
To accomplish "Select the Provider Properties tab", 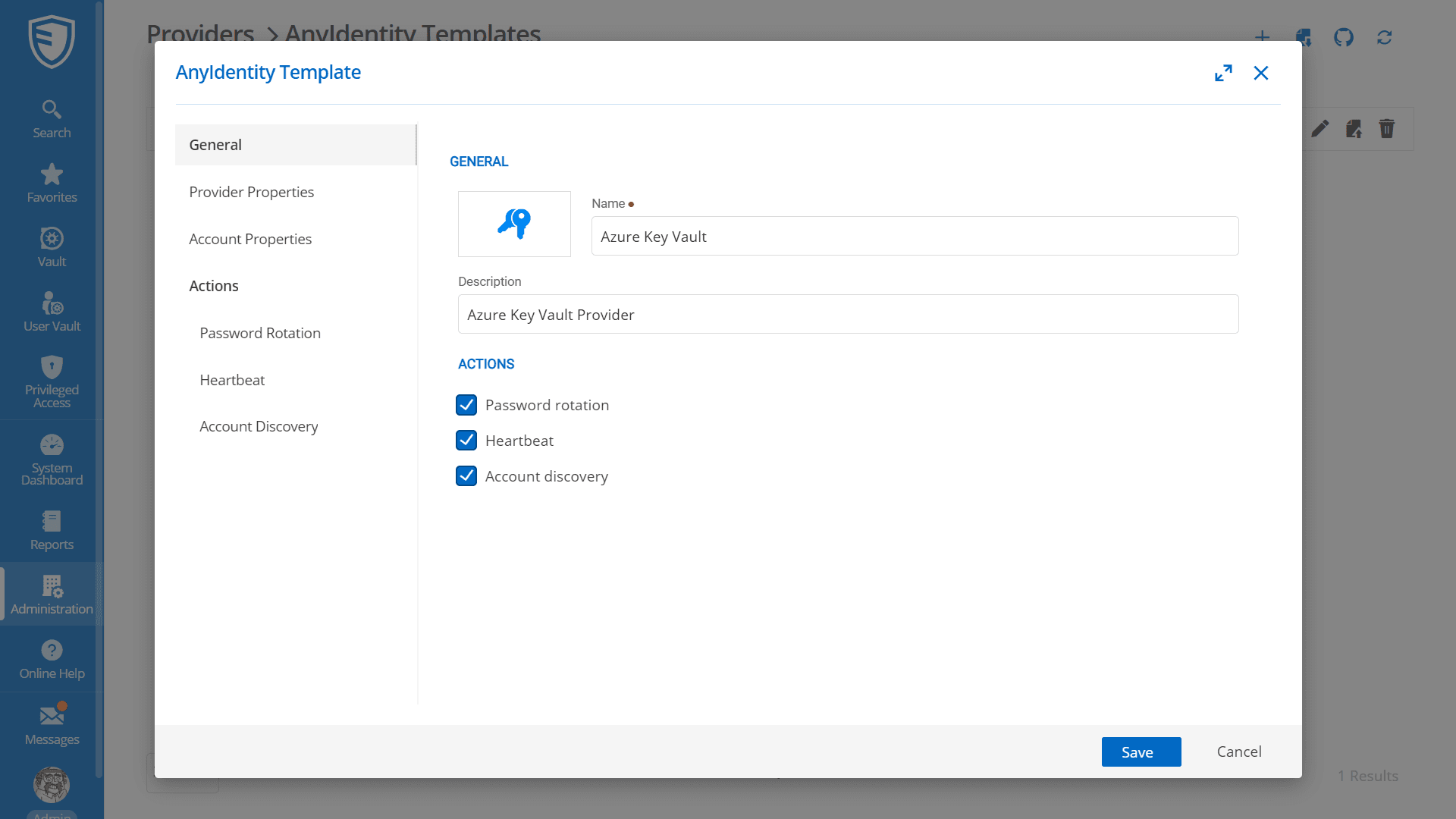I will 251,192.
